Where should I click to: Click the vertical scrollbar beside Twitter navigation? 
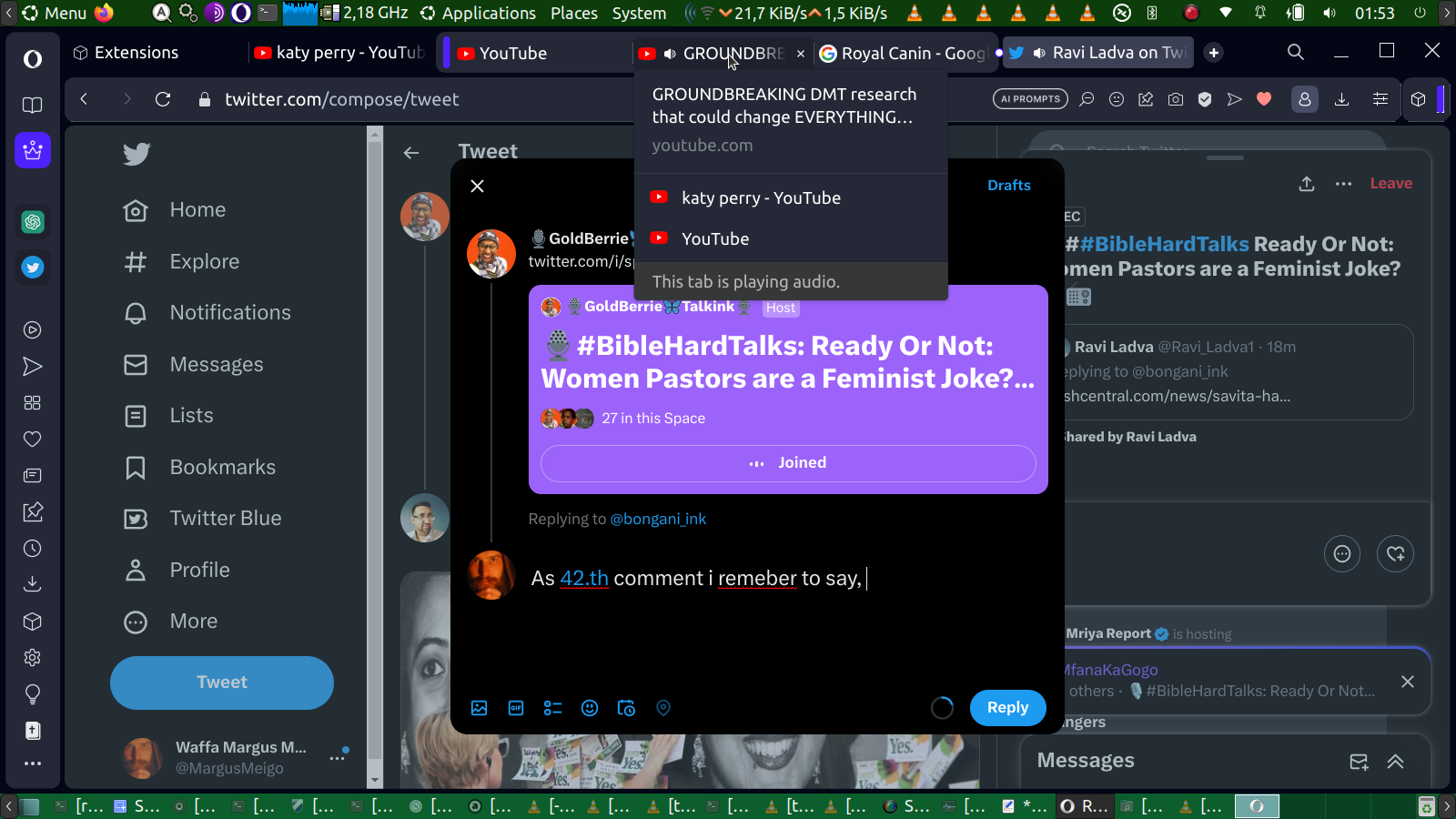click(x=375, y=457)
